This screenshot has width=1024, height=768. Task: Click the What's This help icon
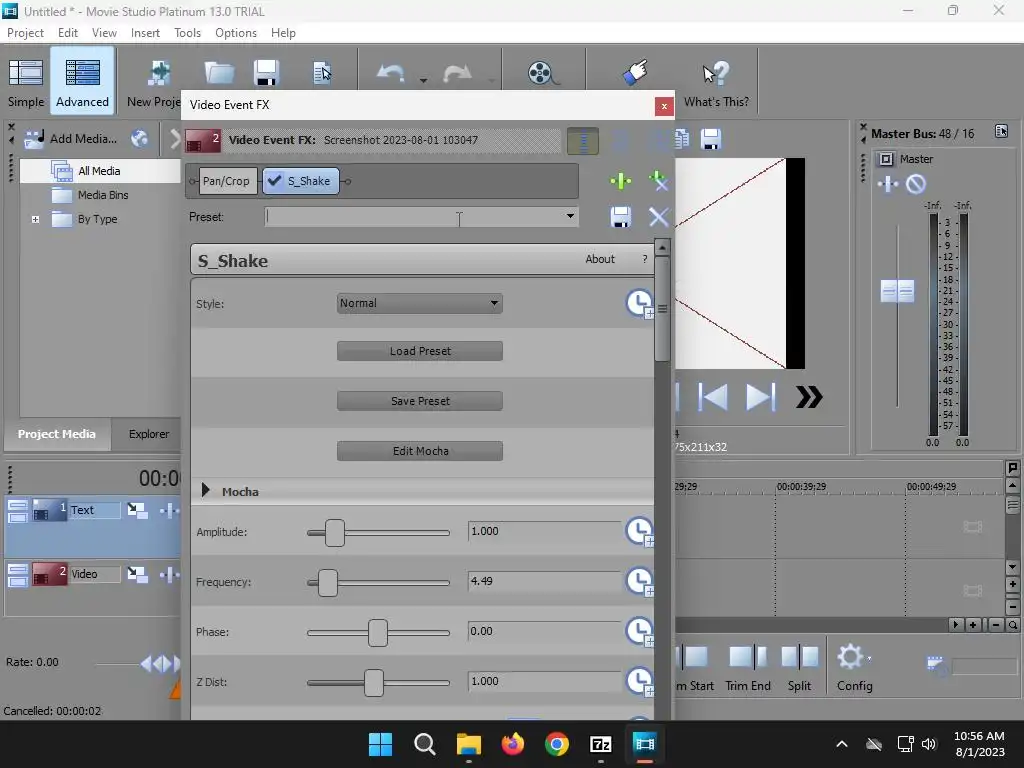[x=716, y=82]
